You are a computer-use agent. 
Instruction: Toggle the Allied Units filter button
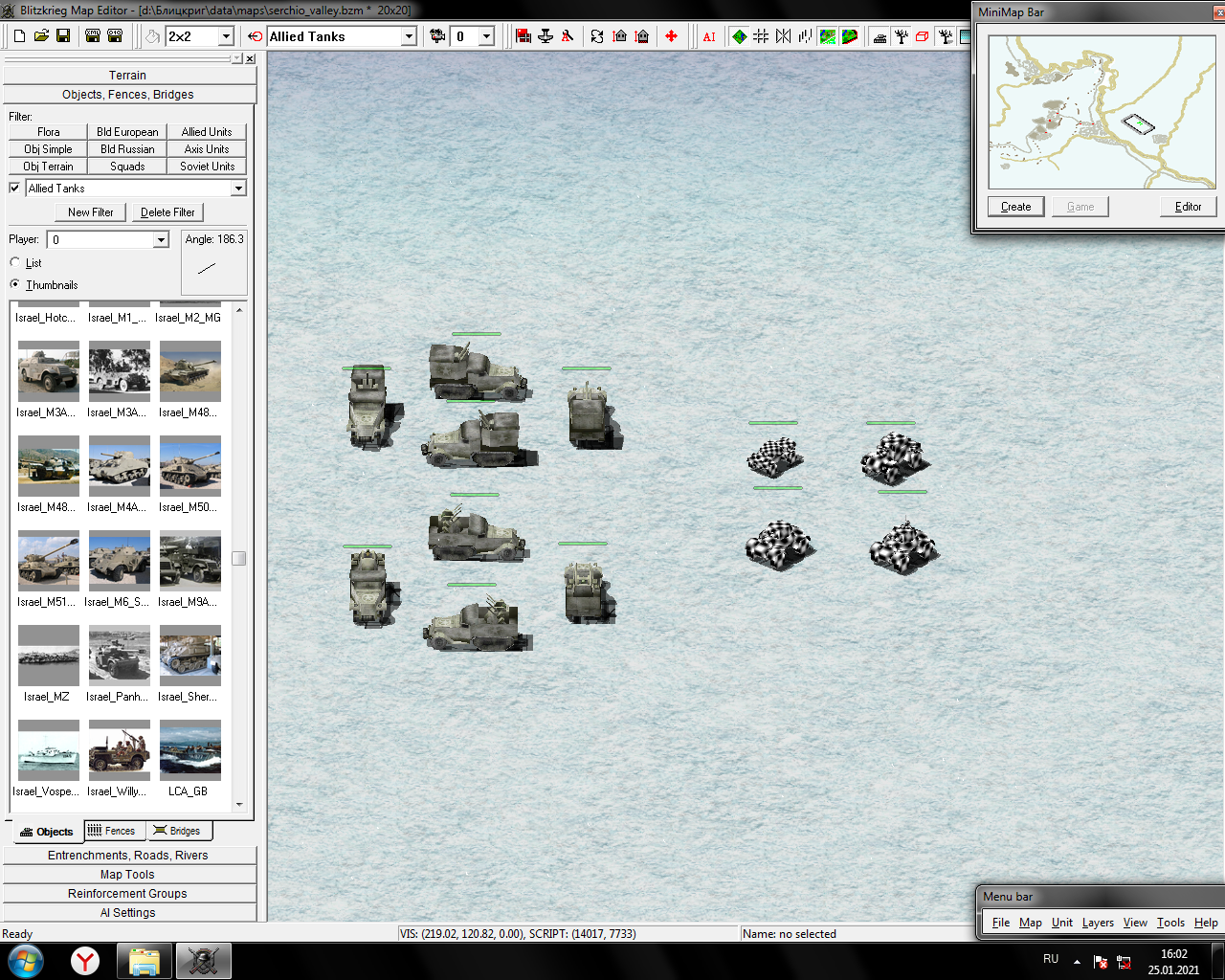207,132
